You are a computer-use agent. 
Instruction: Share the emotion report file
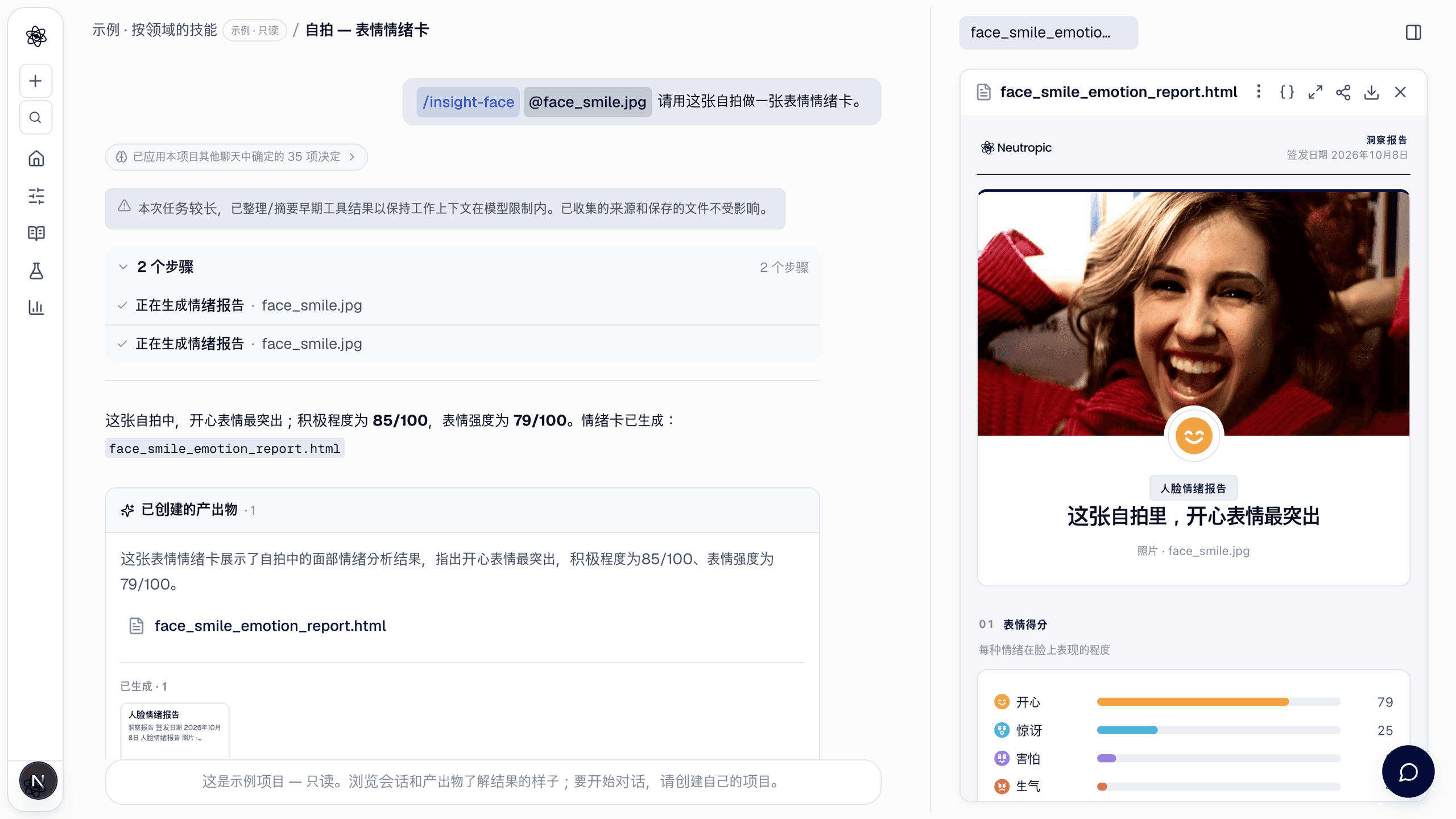tap(1343, 92)
